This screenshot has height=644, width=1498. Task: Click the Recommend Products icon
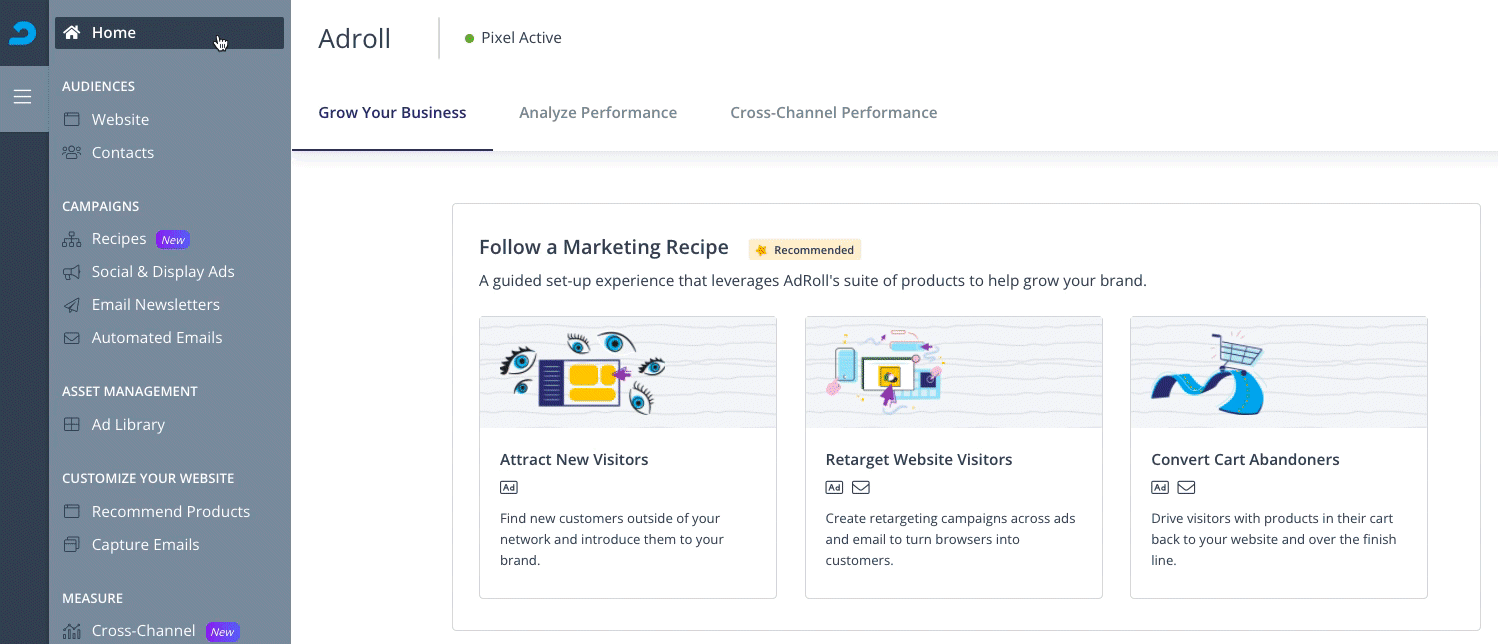[x=72, y=511]
